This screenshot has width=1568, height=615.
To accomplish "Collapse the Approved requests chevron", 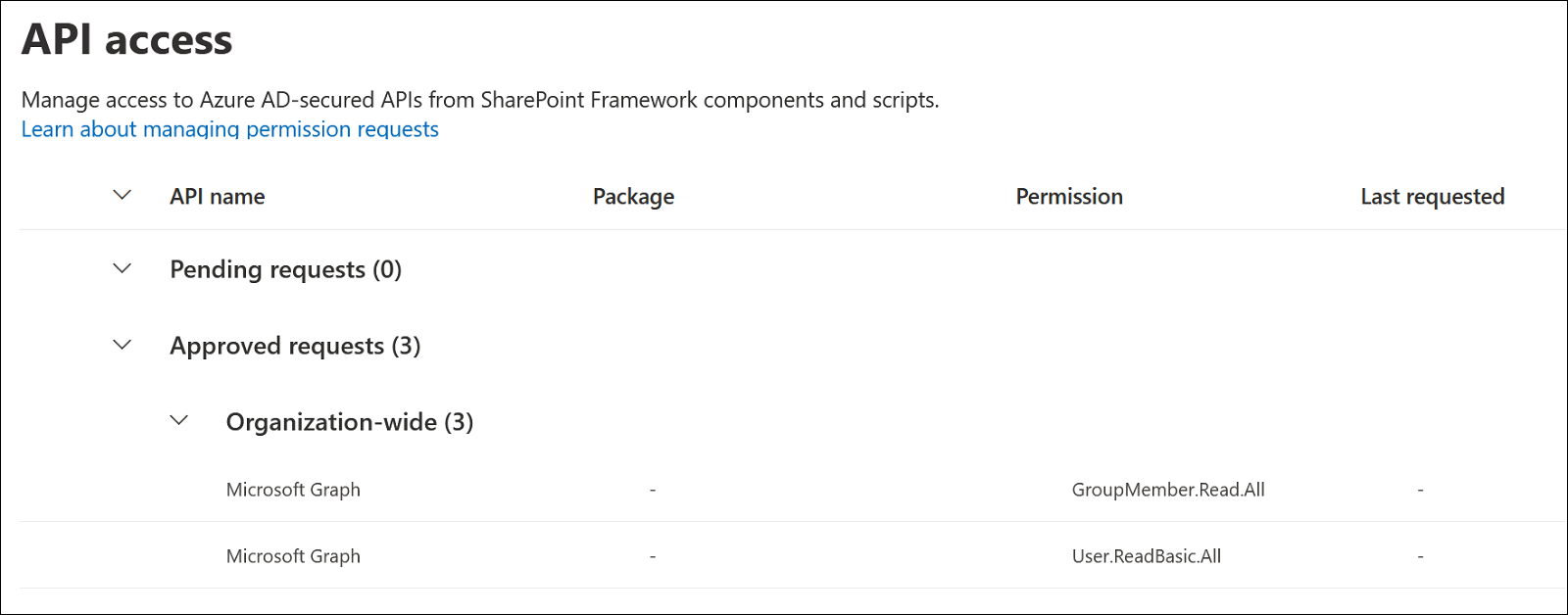I will pos(122,345).
